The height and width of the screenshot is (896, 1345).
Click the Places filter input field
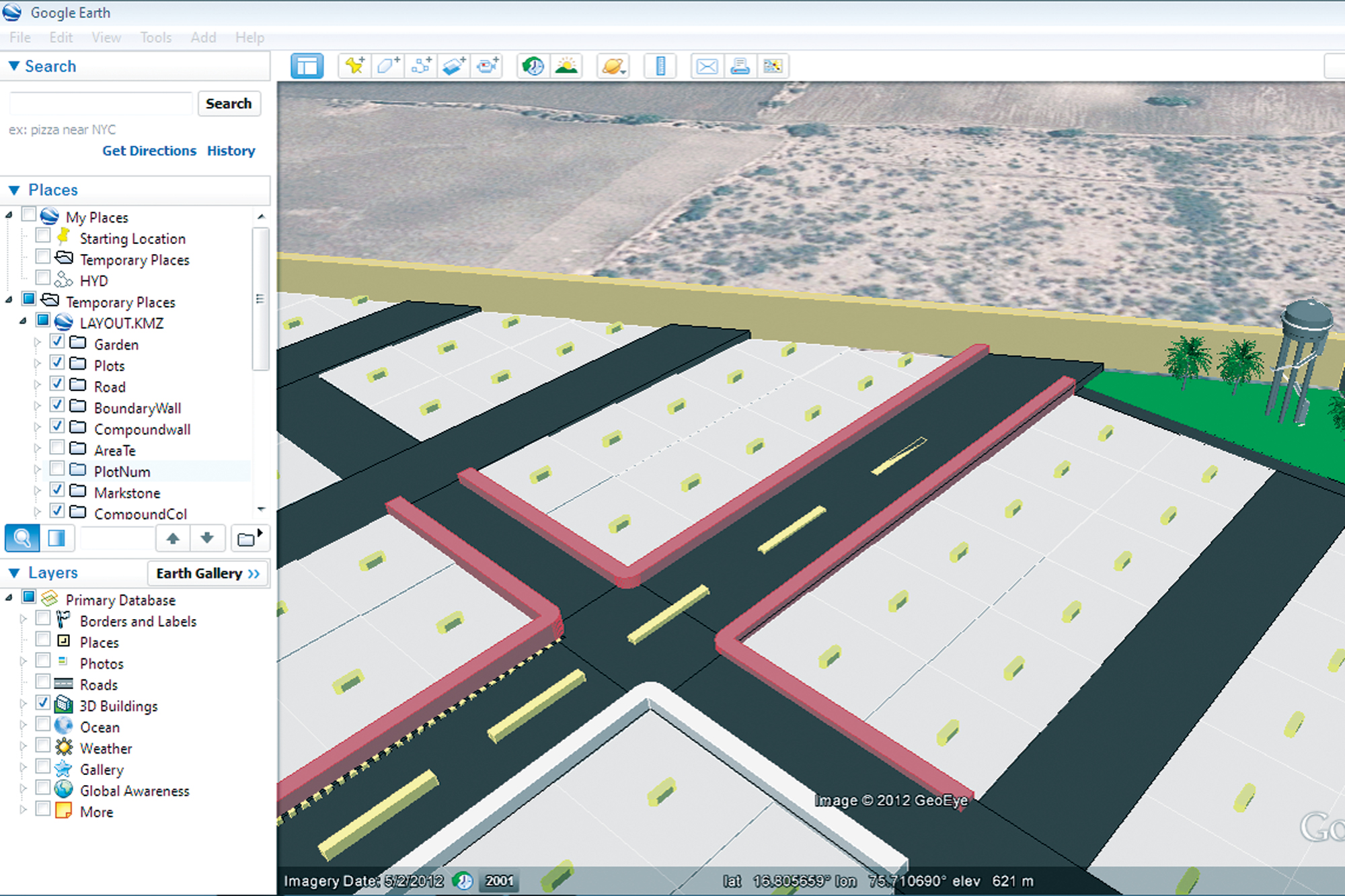click(117, 538)
